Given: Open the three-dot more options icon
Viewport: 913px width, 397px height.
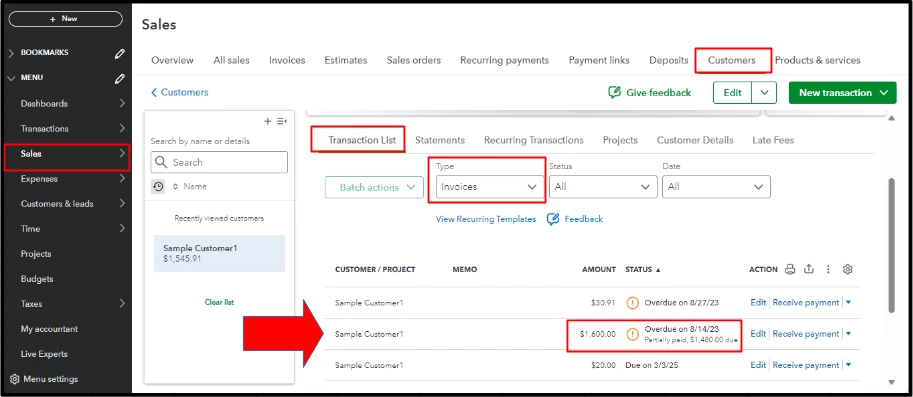Looking at the screenshot, I should [827, 269].
